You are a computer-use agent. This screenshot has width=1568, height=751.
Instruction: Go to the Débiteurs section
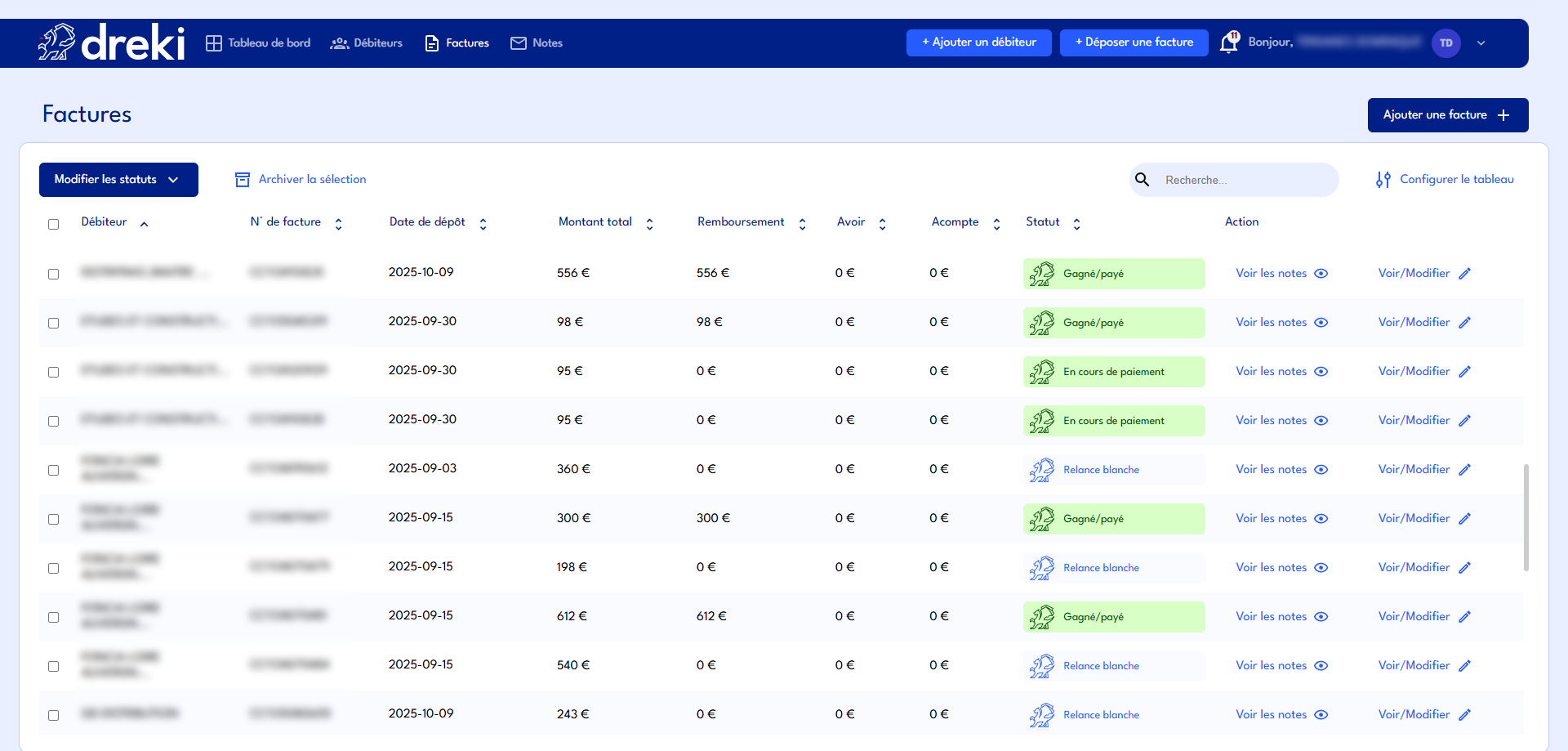(x=367, y=43)
